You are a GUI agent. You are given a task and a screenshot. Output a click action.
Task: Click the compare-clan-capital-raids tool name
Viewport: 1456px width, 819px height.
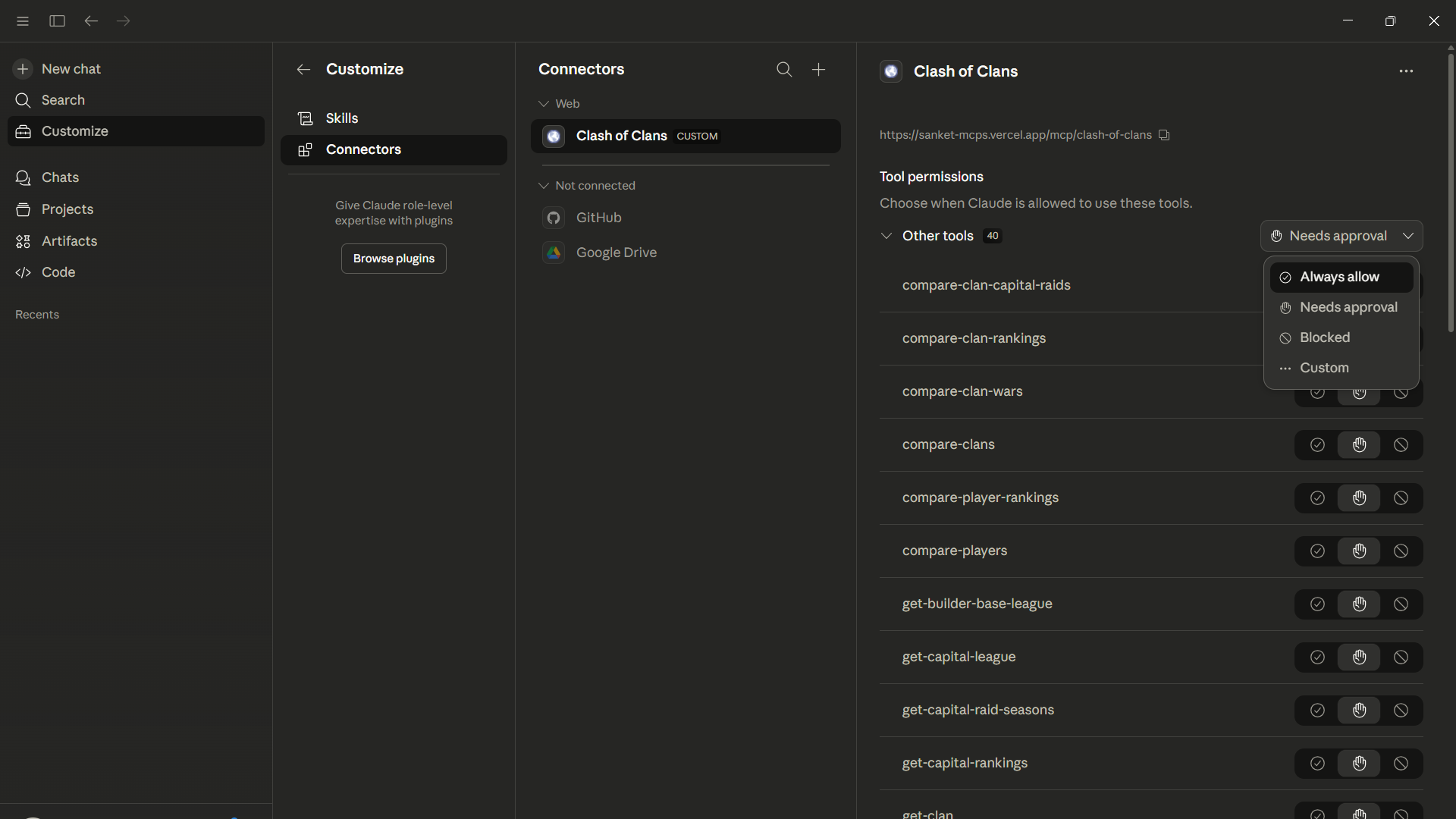[986, 285]
